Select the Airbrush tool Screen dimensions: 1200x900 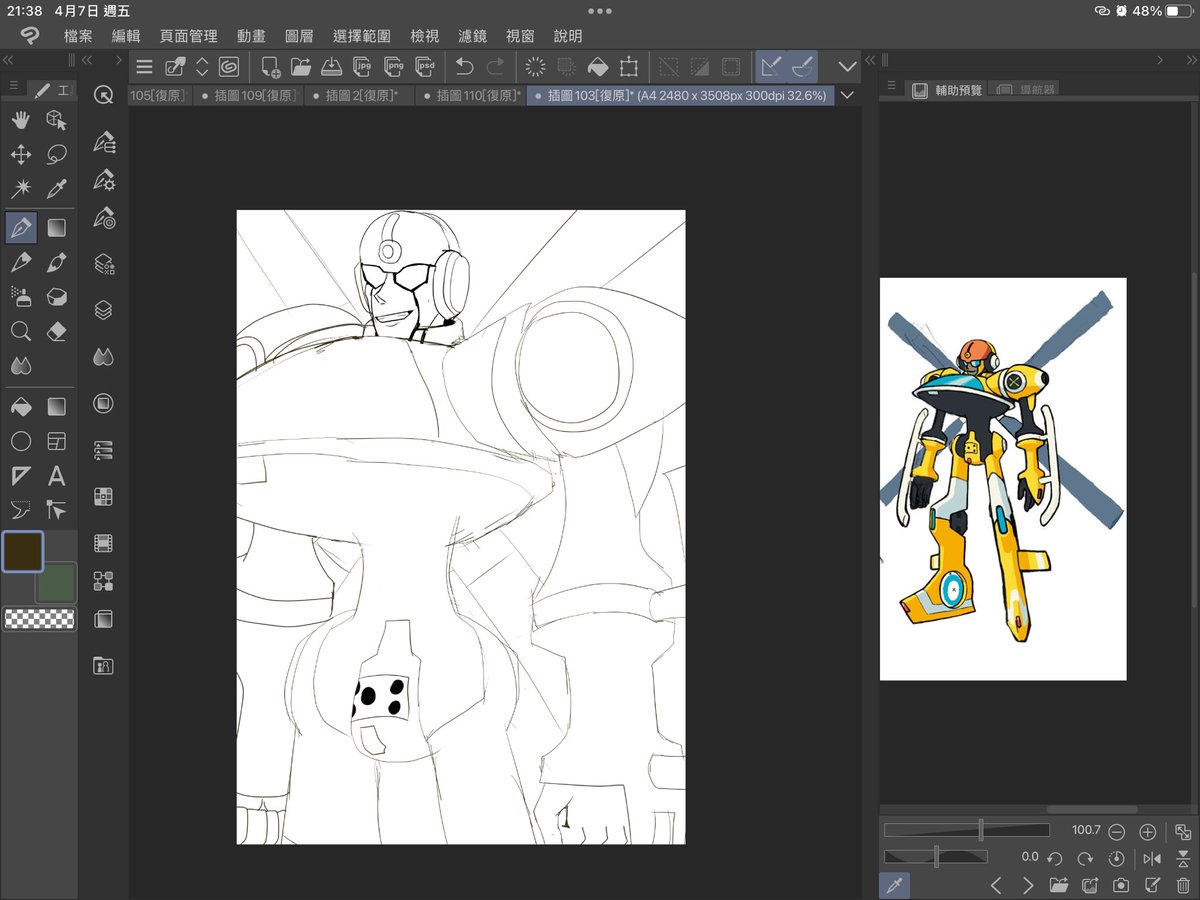pyautogui.click(x=20, y=296)
